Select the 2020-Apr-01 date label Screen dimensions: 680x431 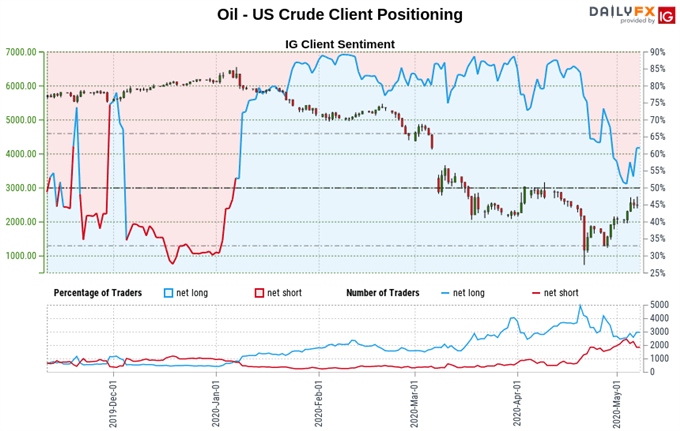517,405
